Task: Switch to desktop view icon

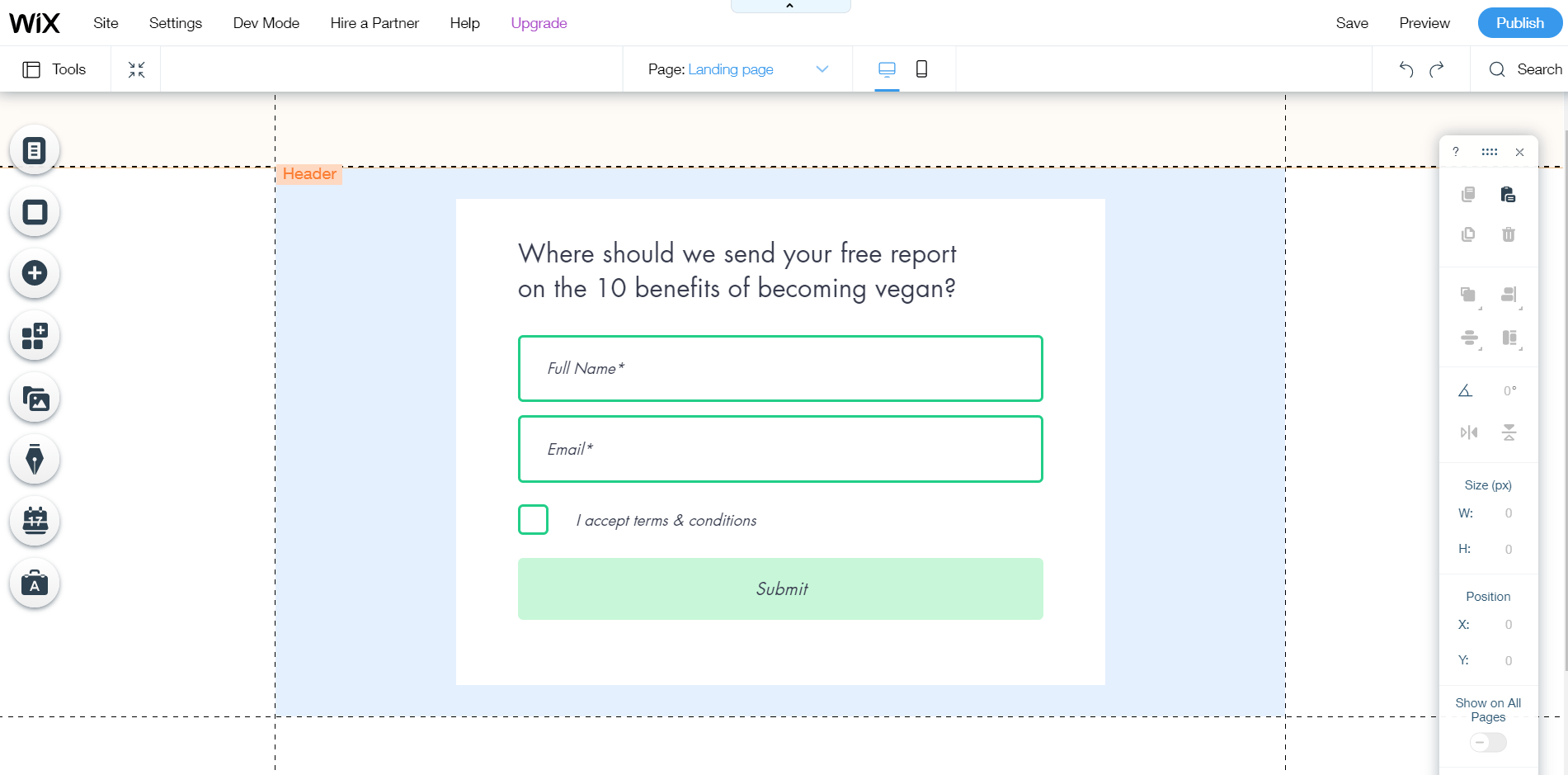Action: click(887, 69)
